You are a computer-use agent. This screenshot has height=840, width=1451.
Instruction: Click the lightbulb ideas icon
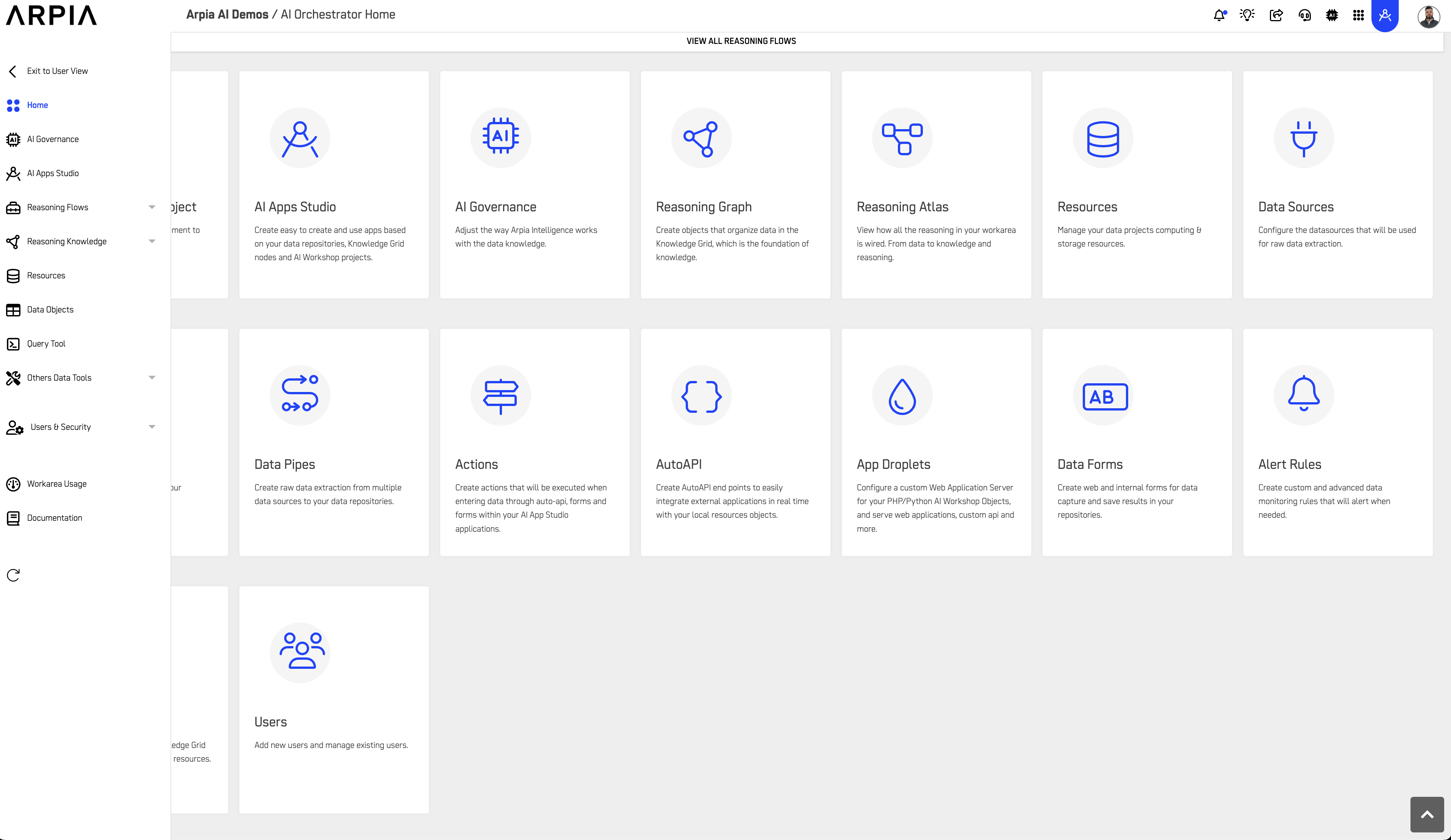(1247, 16)
